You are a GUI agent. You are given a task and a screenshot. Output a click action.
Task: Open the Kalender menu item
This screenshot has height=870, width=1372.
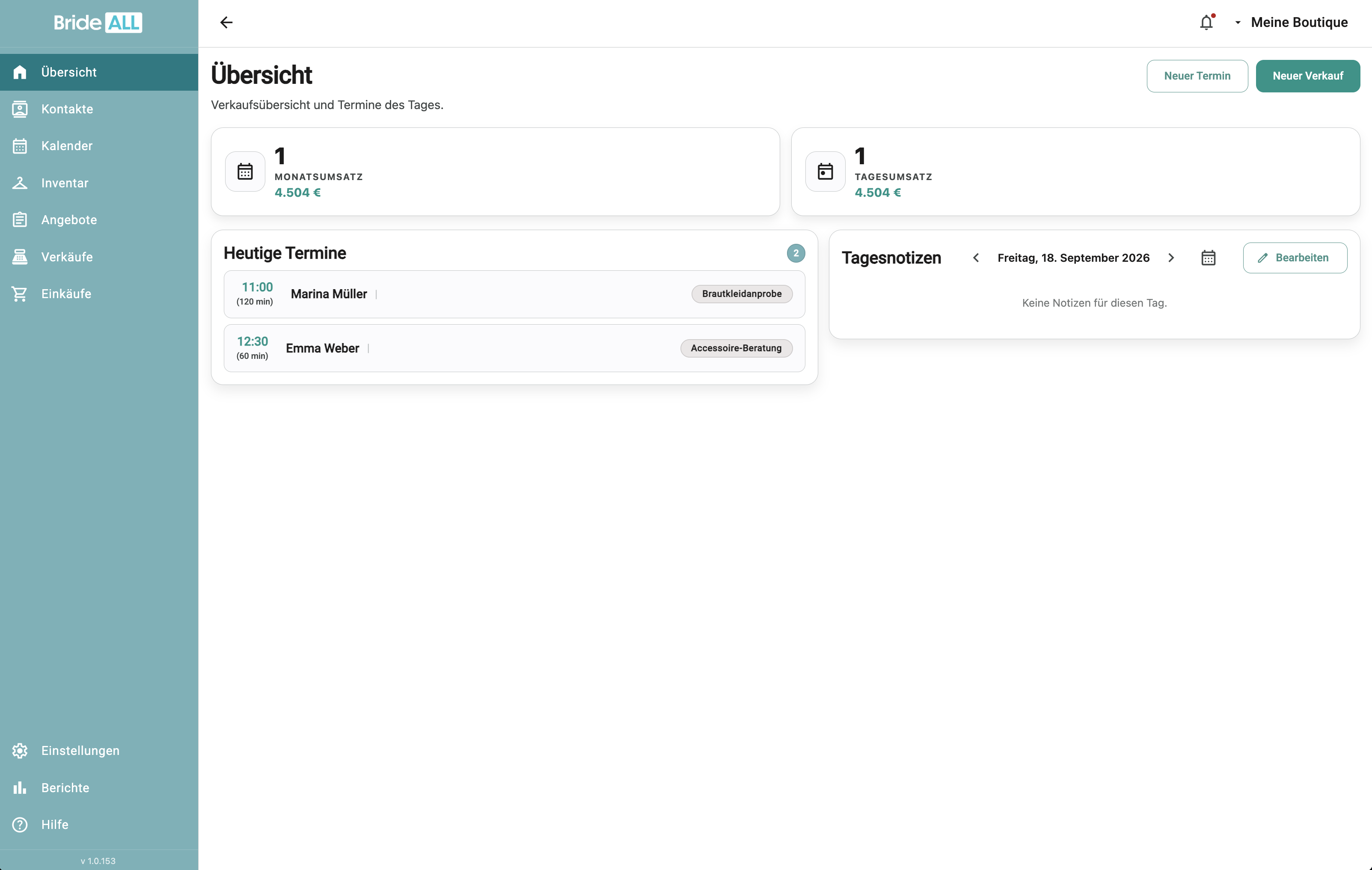[99, 146]
